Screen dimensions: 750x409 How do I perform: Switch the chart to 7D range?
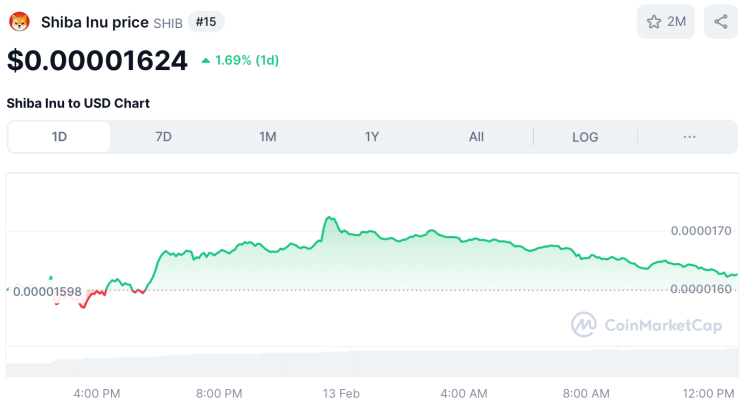(164, 137)
